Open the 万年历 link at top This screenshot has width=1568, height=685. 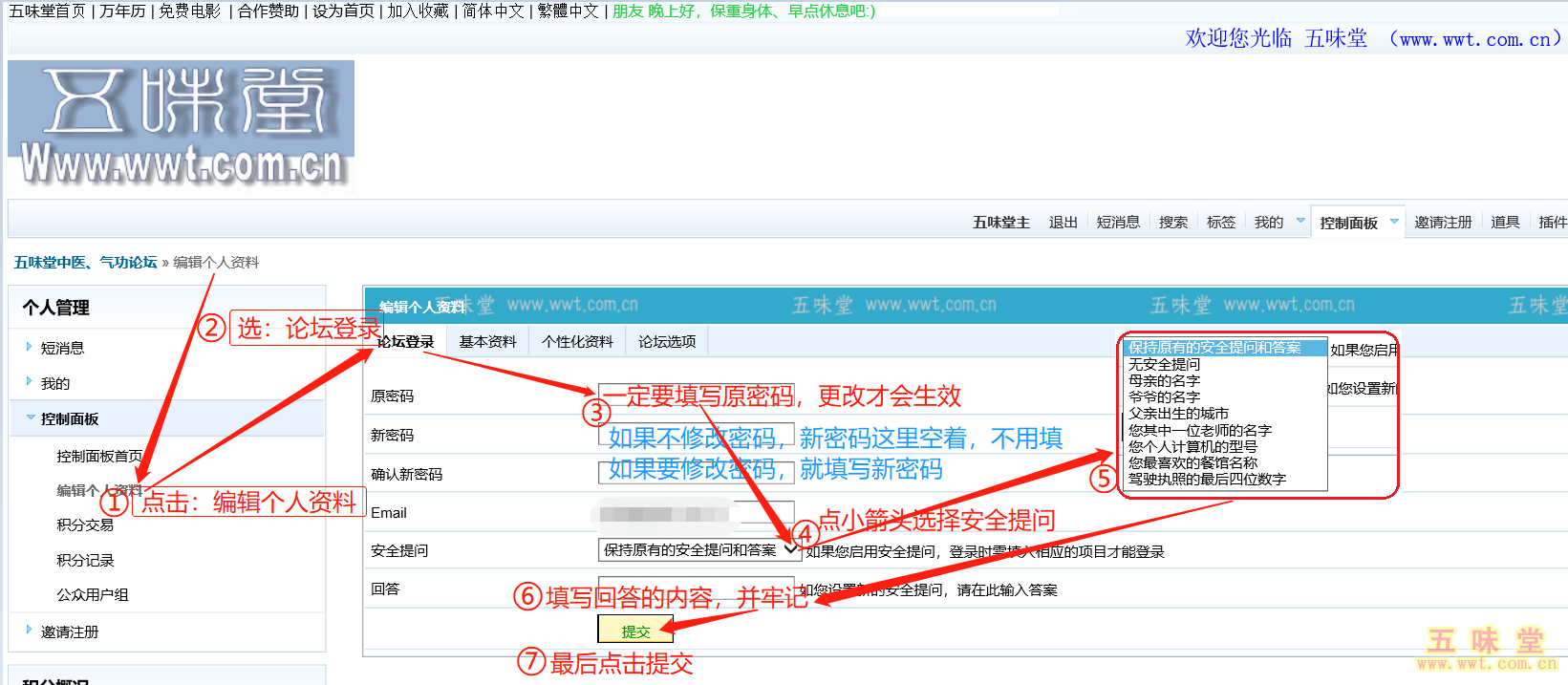coord(122,11)
